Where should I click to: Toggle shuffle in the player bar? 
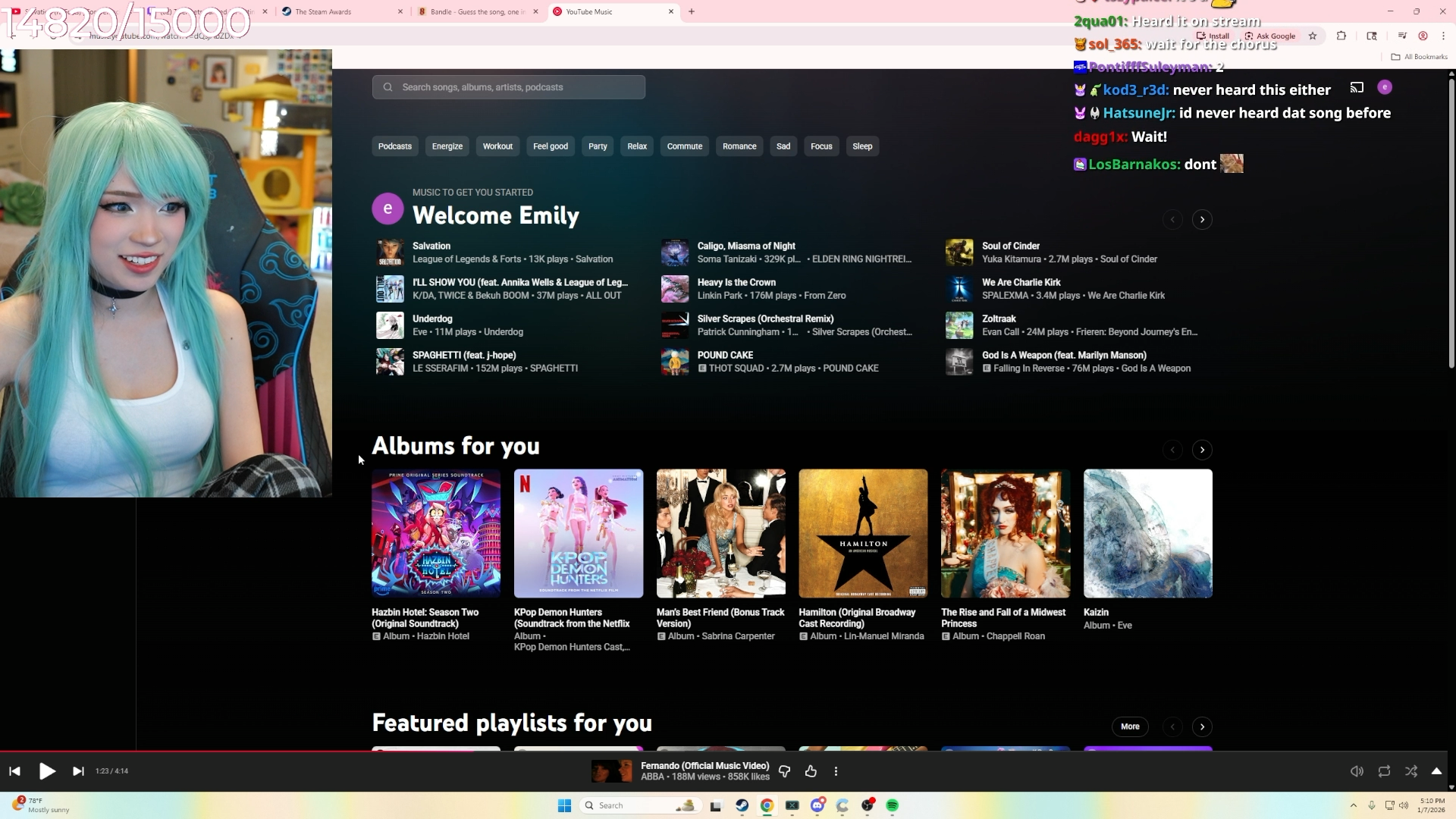[x=1410, y=771]
